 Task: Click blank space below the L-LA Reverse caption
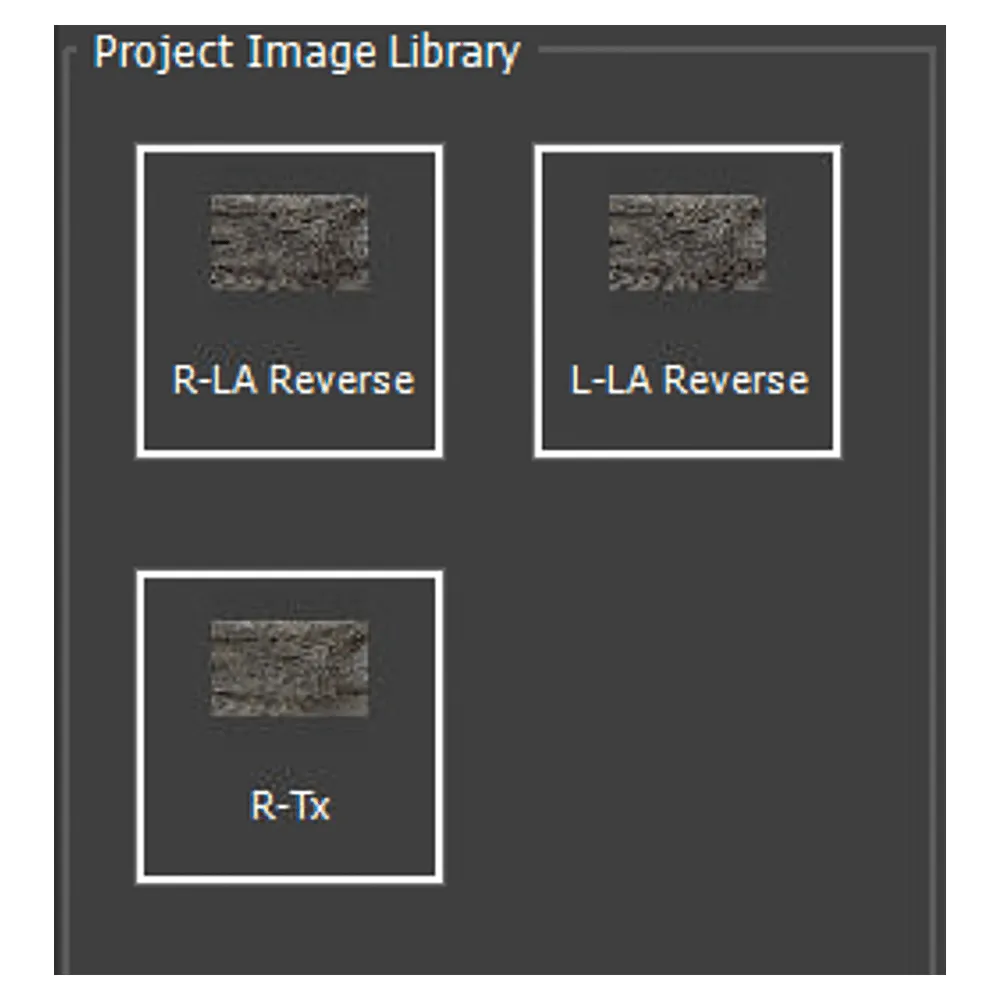pos(687,425)
